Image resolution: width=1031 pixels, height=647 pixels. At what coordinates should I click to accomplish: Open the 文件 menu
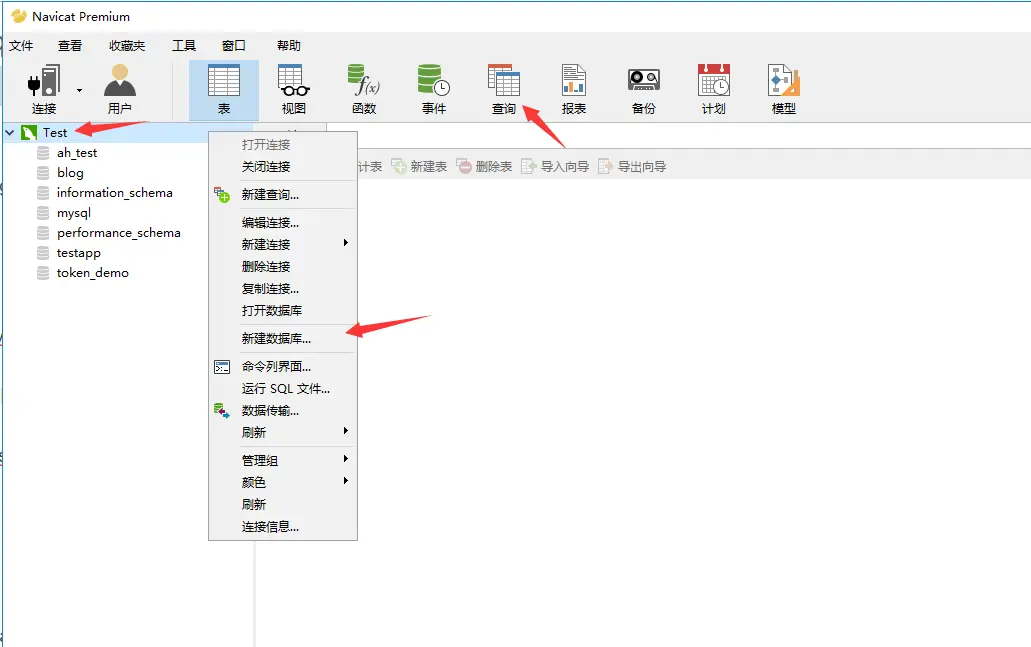coord(21,45)
